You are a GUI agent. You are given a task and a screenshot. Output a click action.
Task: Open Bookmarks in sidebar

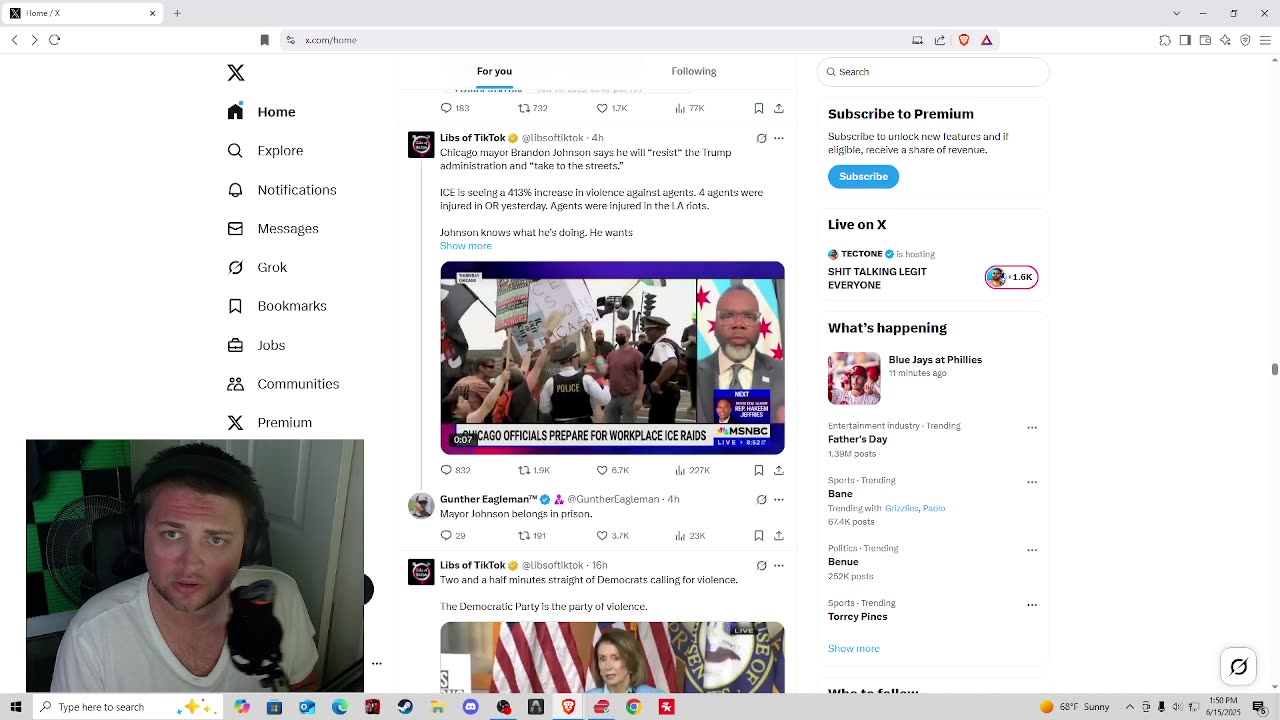277,306
